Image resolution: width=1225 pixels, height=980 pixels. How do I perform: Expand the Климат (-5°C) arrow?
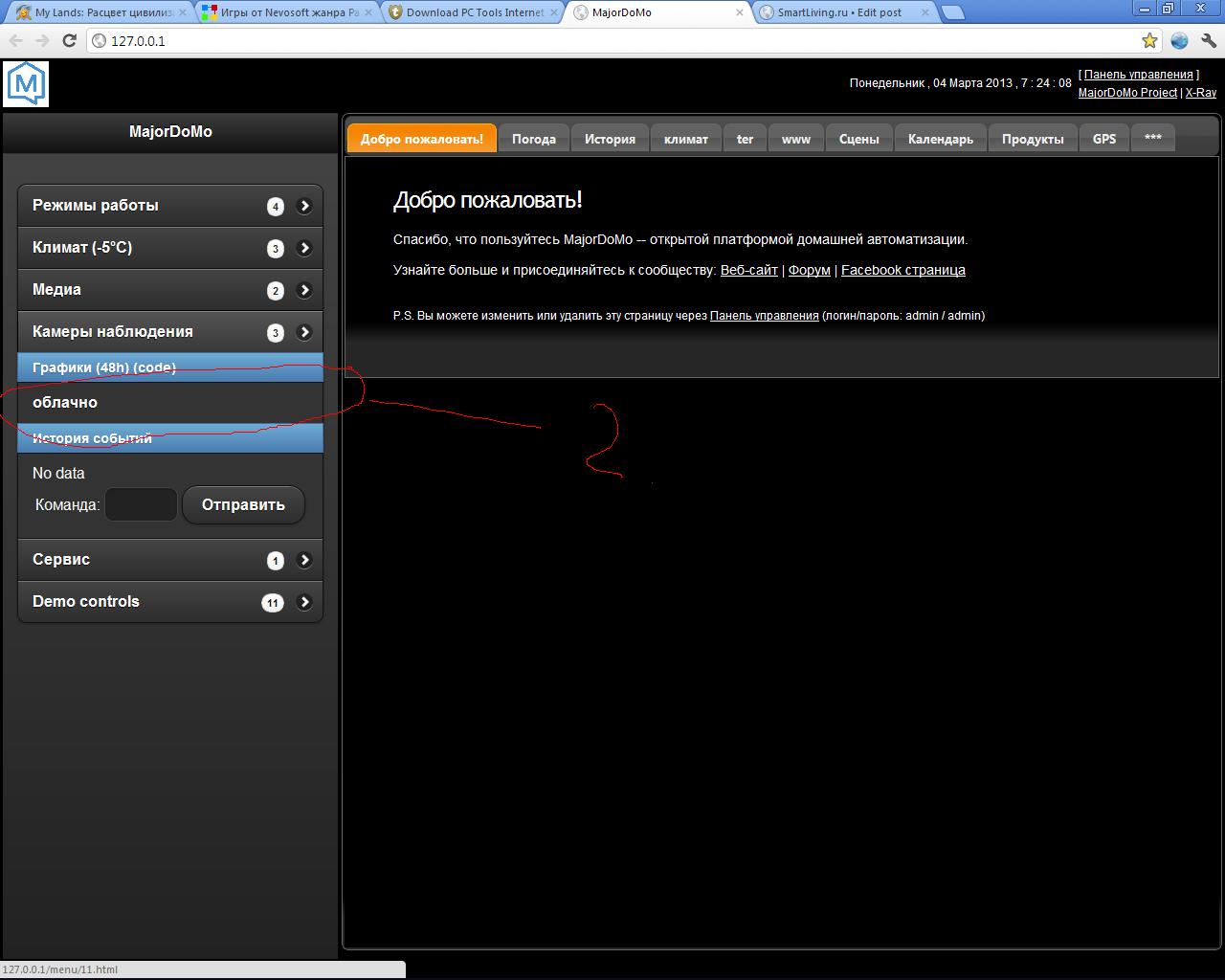point(304,248)
